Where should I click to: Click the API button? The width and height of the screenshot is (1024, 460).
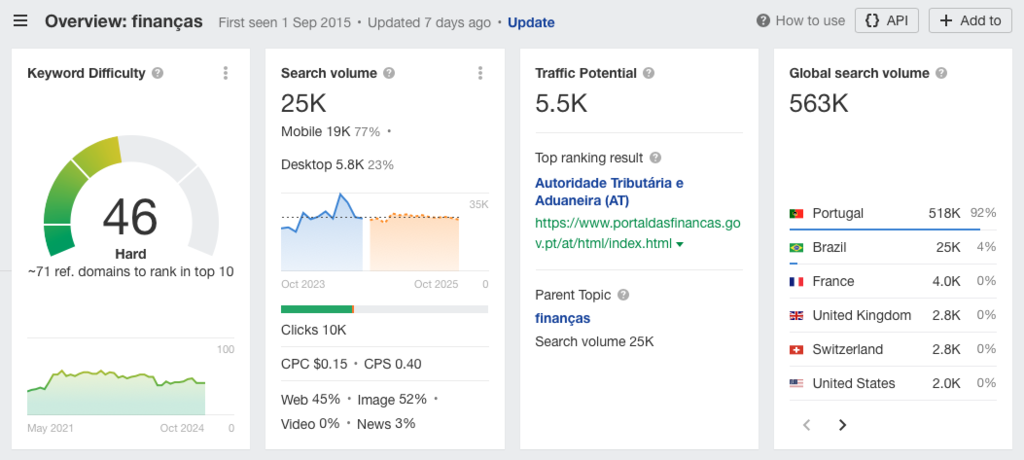click(887, 20)
